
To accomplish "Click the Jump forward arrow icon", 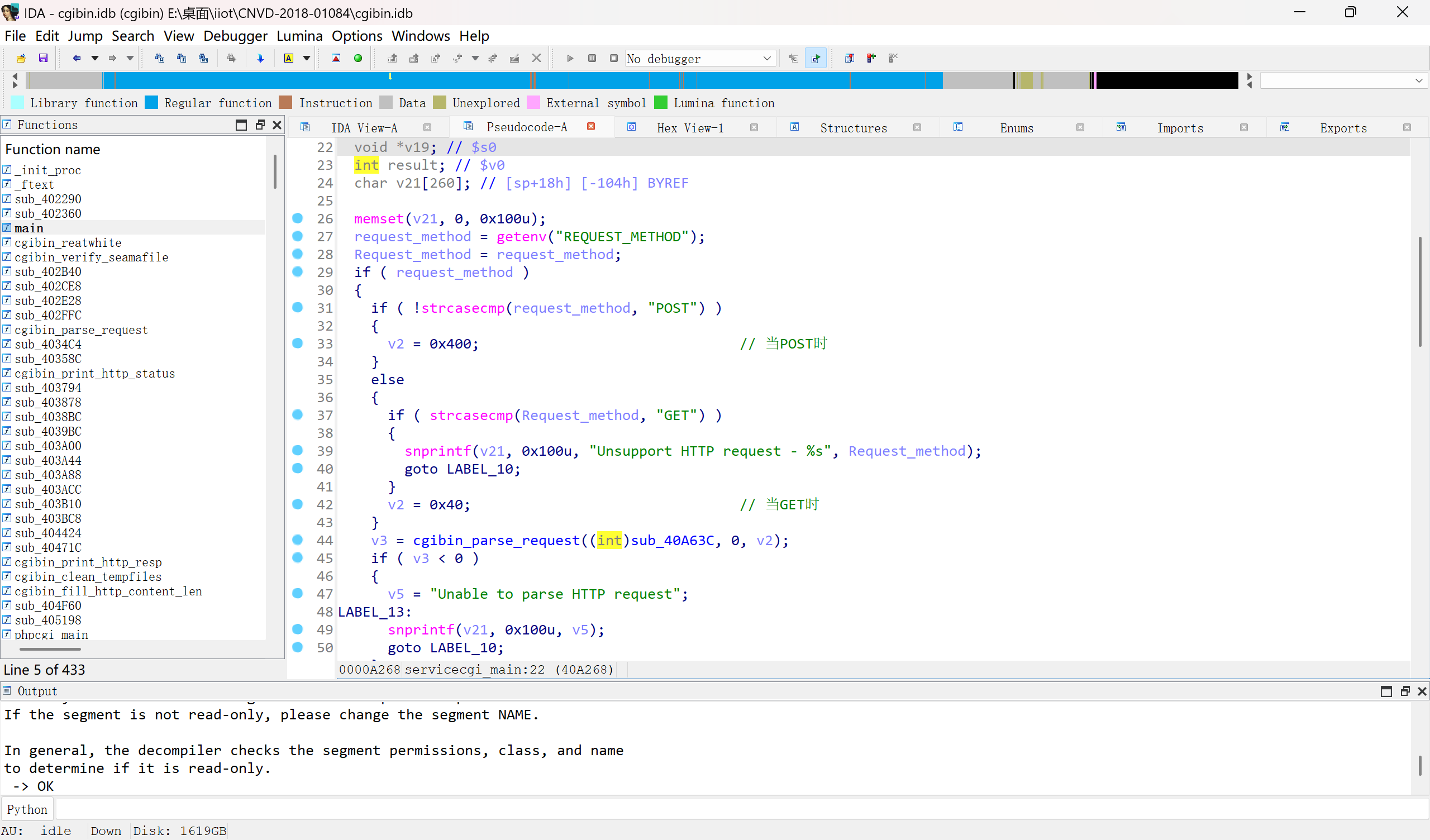I will click(112, 58).
